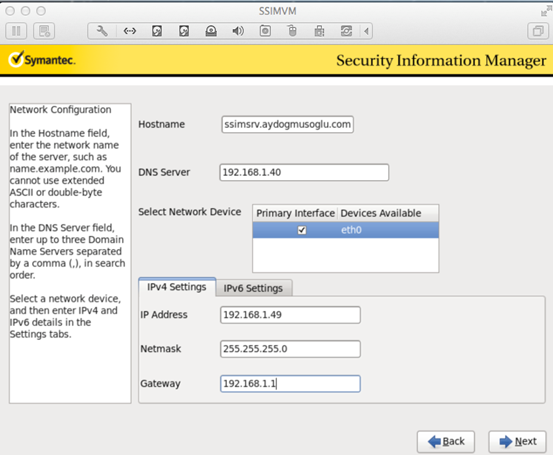
Task: Zoom the SSIMVM window
Action: click(x=41, y=11)
